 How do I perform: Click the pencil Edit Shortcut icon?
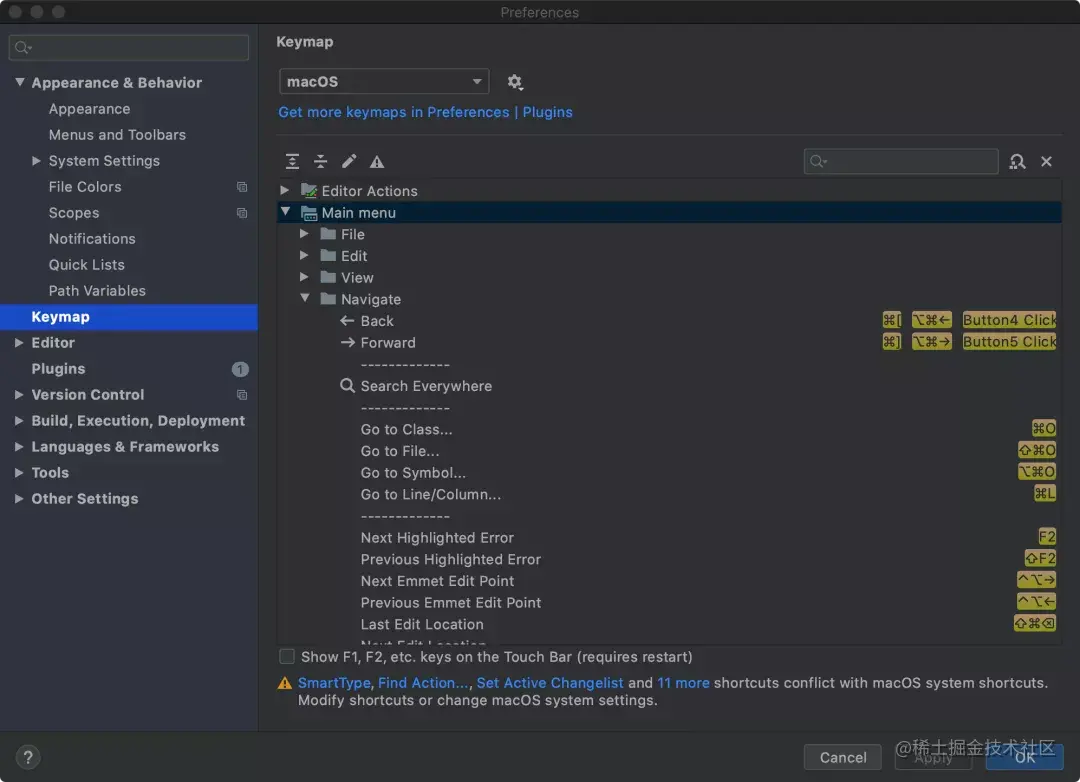[349, 161]
